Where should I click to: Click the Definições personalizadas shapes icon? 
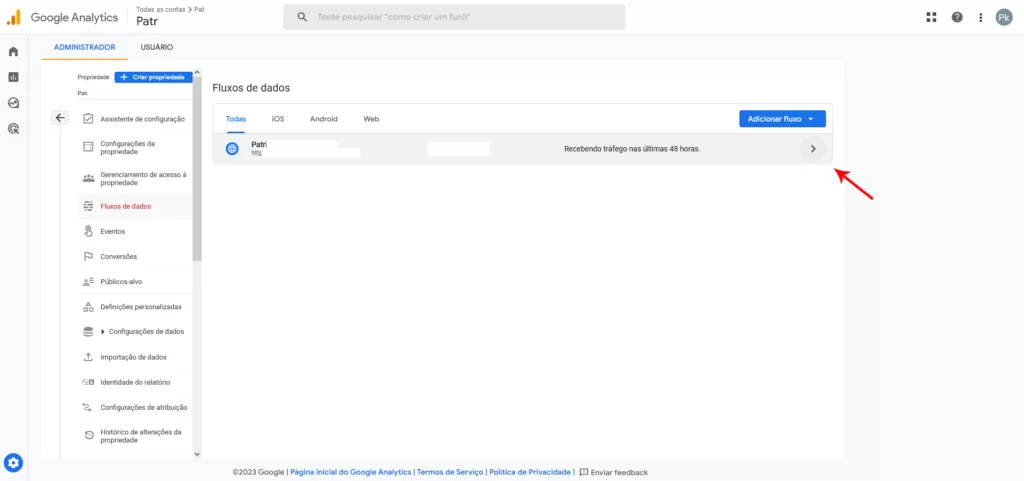pyautogui.click(x=88, y=307)
